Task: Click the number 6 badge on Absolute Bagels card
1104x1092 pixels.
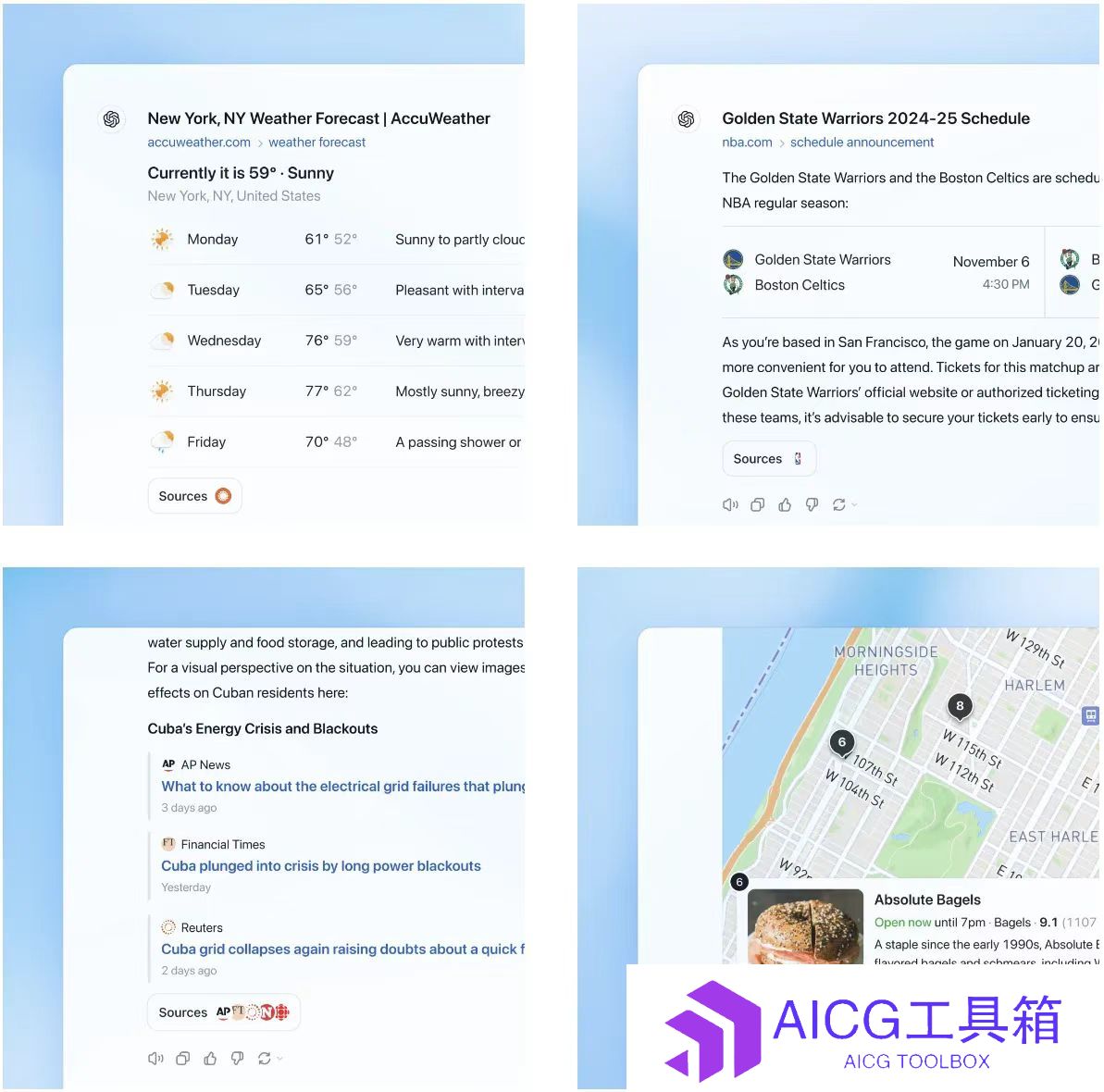Action: (x=739, y=882)
